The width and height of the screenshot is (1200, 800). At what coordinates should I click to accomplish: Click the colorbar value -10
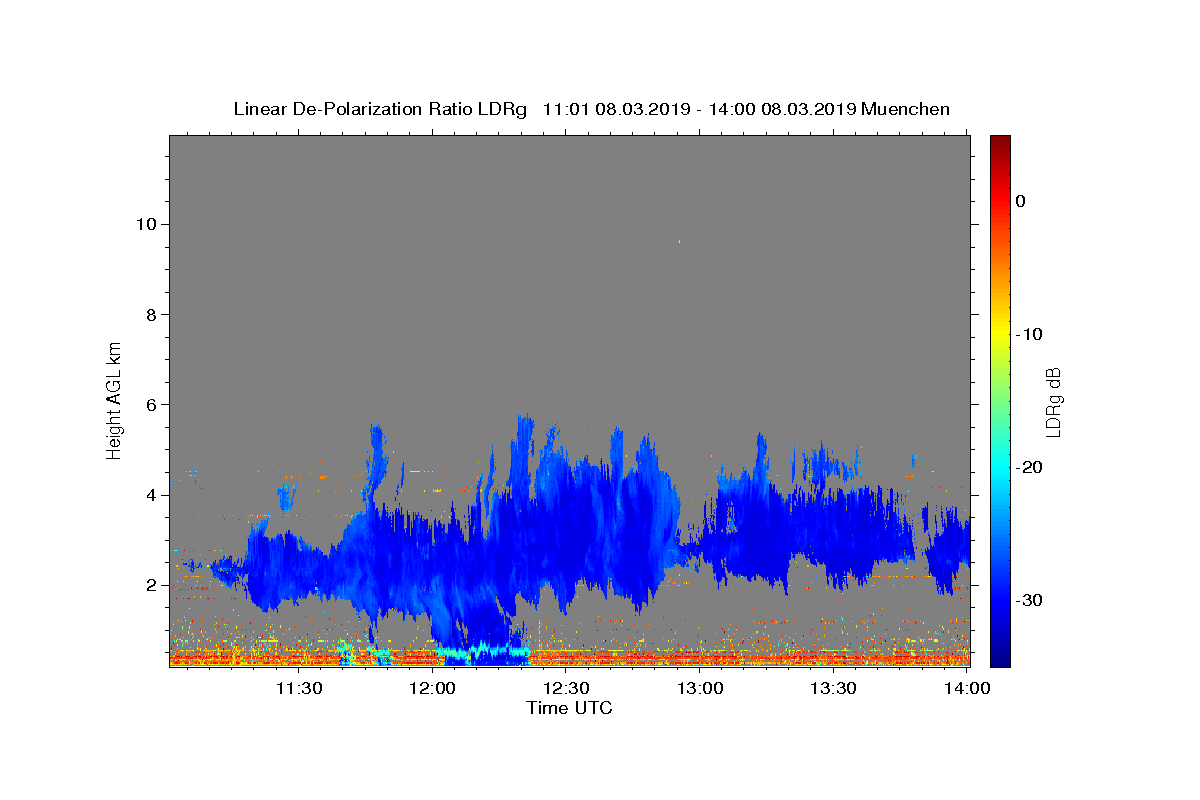1030,334
